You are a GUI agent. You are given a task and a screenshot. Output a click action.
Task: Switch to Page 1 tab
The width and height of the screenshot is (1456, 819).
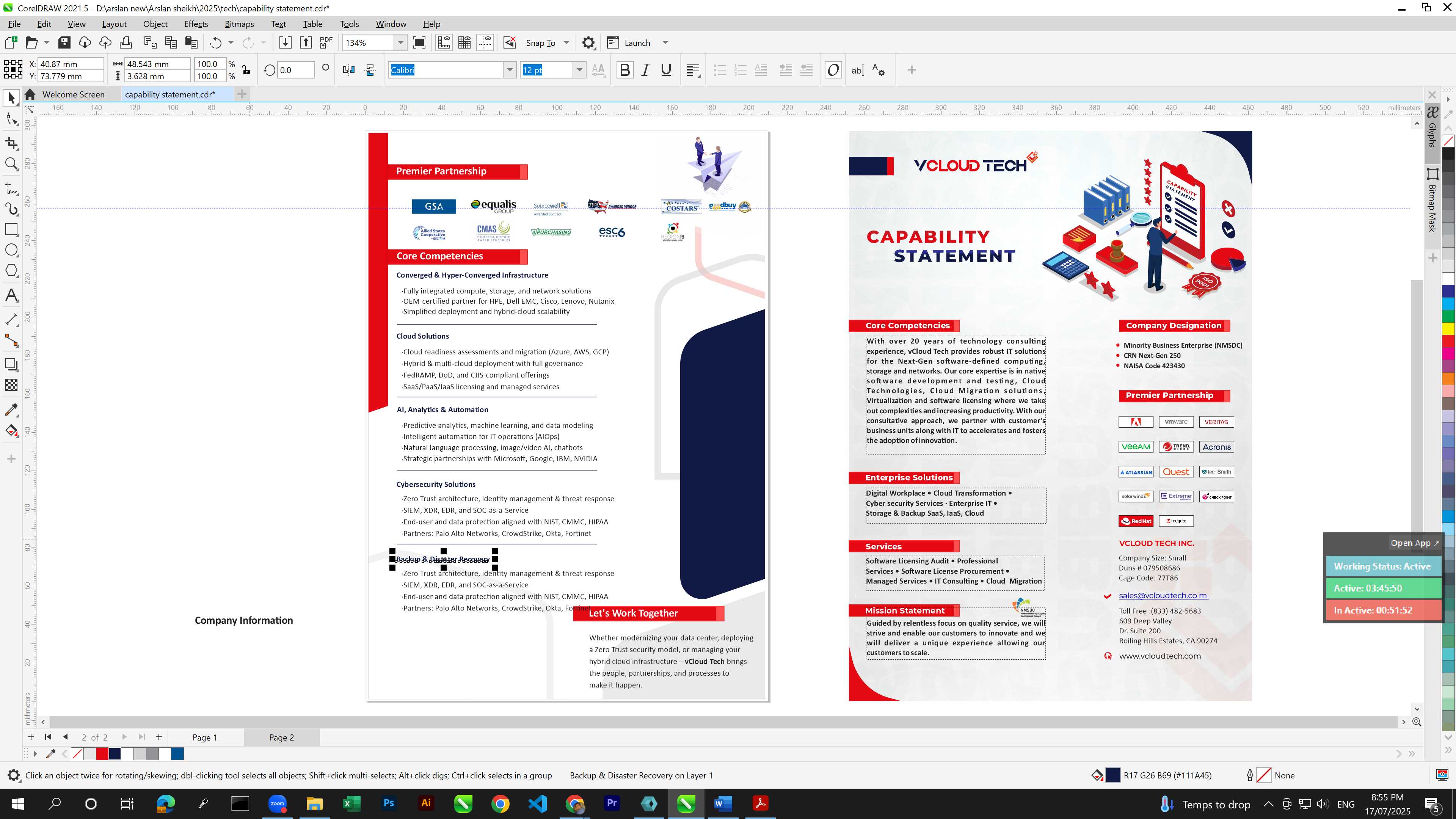point(205,737)
